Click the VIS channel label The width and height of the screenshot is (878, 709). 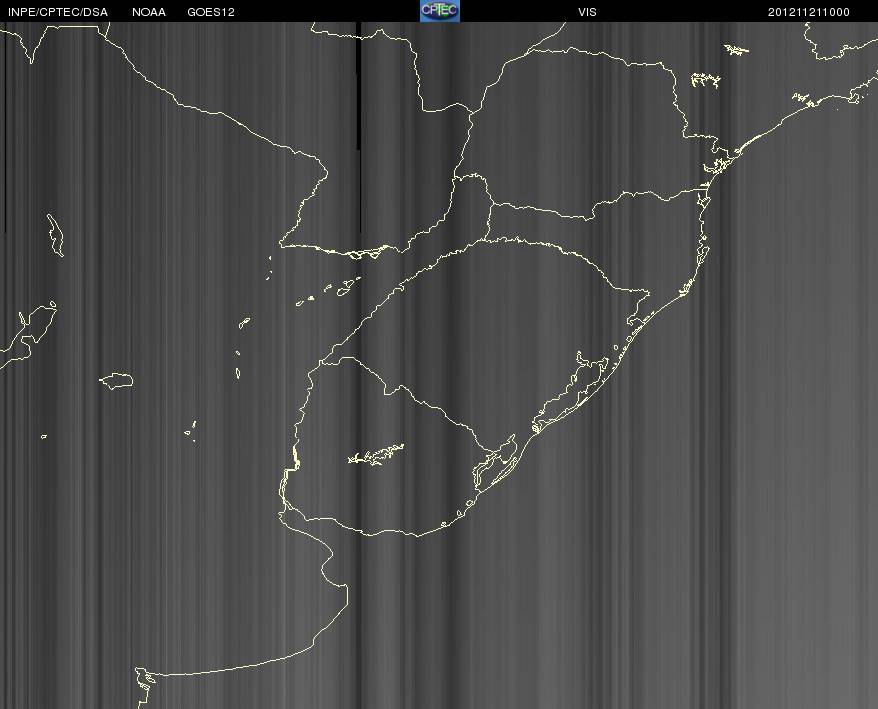pos(587,12)
